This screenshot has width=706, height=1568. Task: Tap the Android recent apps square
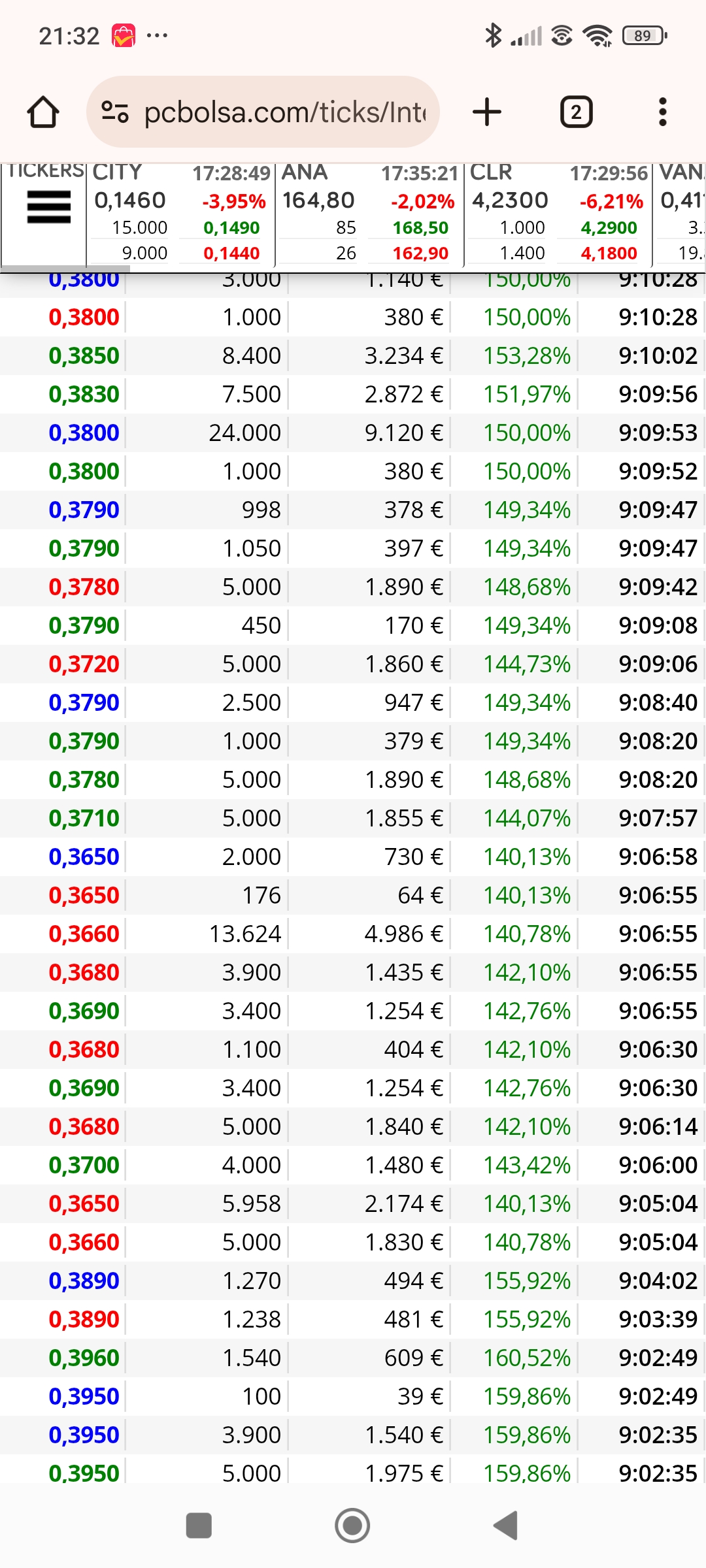click(199, 1526)
